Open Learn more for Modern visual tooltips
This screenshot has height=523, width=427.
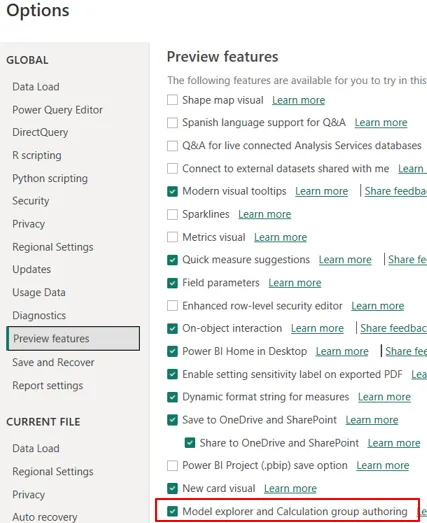(x=321, y=191)
